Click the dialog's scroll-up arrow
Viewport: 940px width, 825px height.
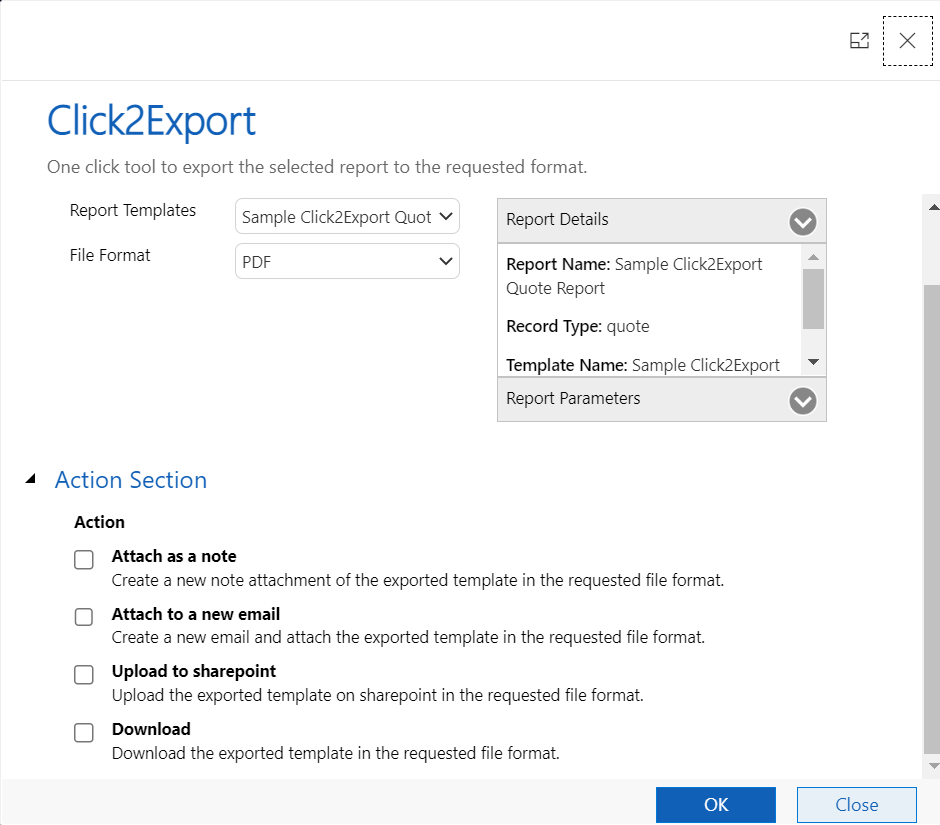click(x=933, y=207)
